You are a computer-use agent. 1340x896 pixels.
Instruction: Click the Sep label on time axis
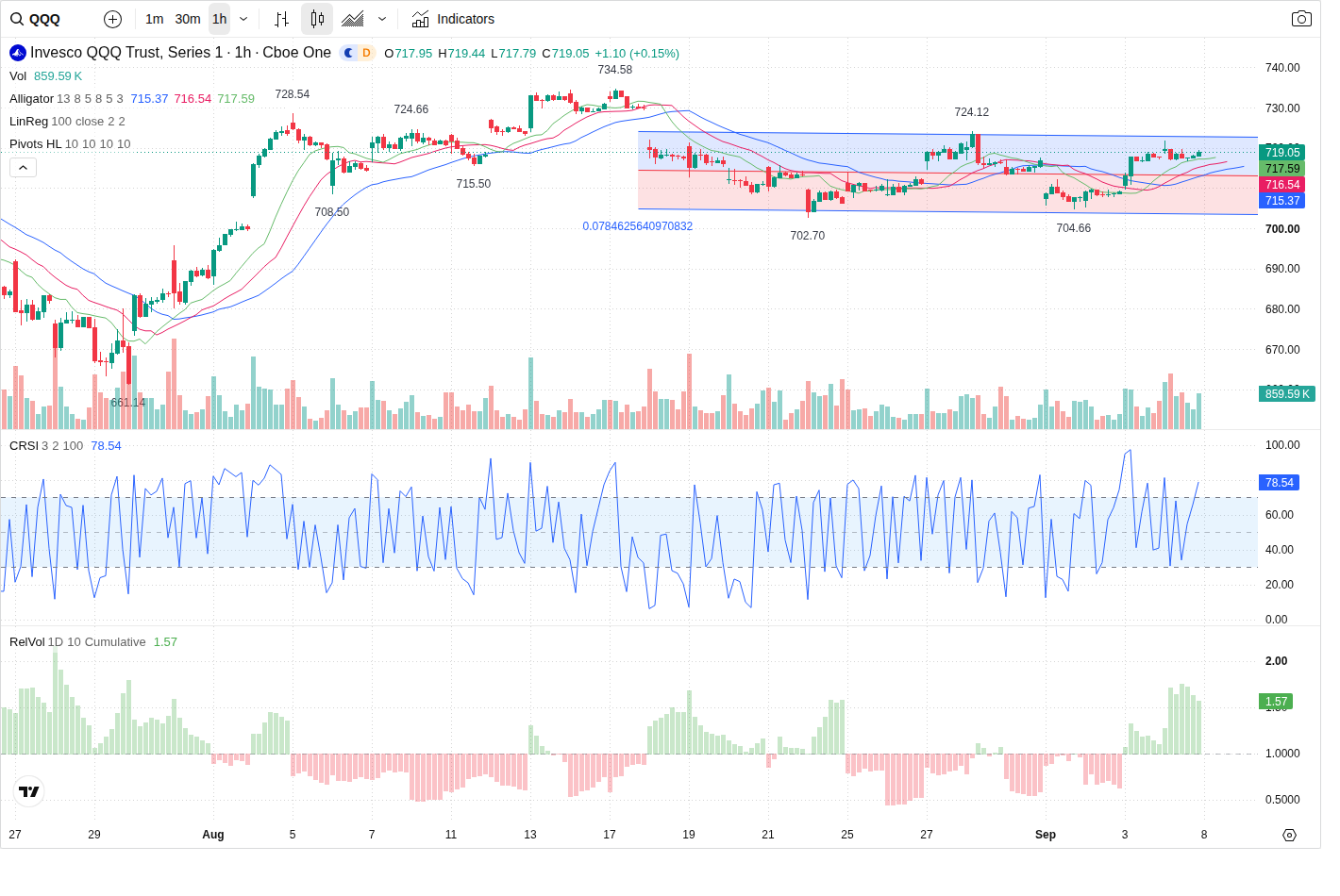pyautogui.click(x=1046, y=835)
